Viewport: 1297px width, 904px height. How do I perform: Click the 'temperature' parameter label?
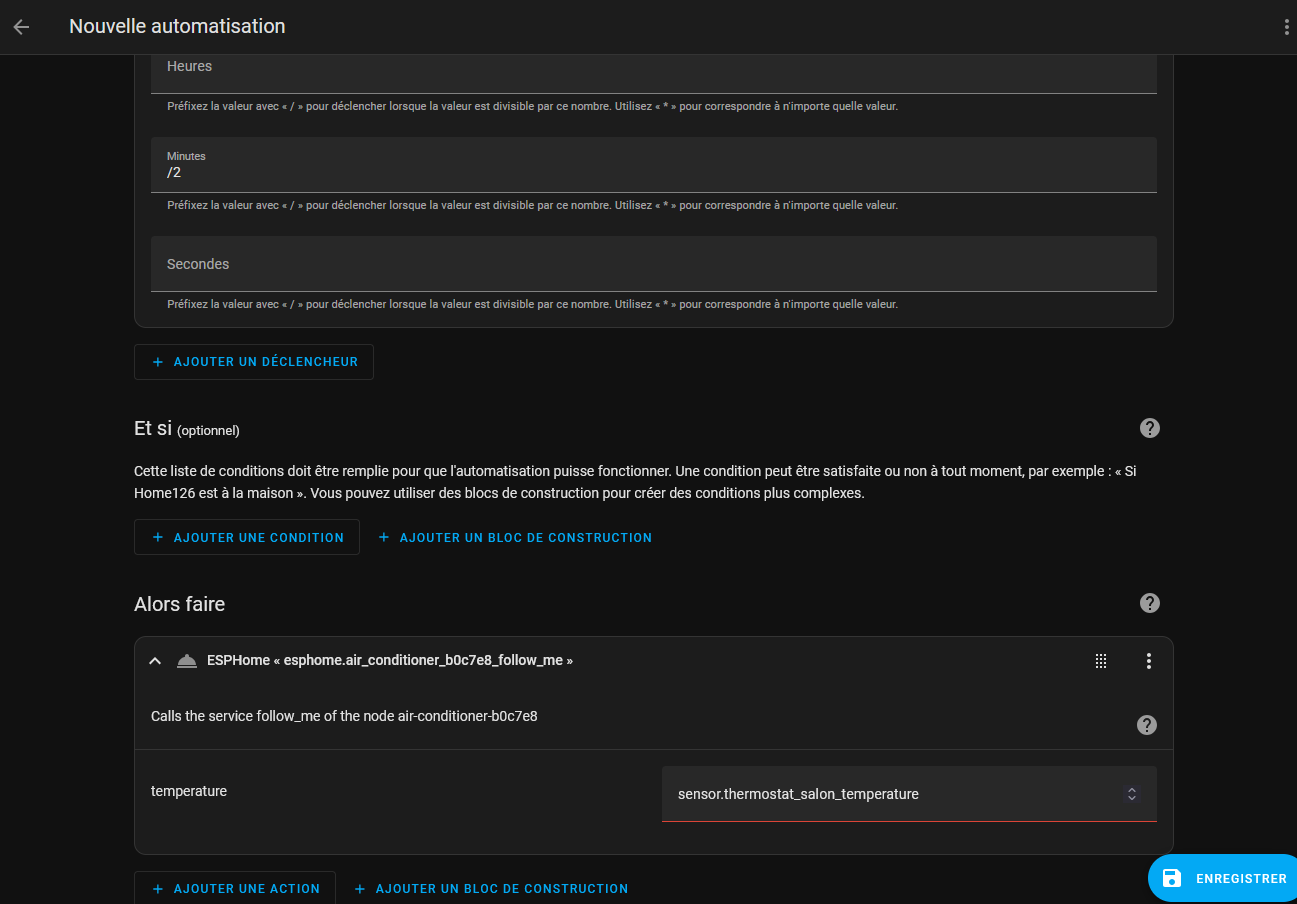pos(189,791)
